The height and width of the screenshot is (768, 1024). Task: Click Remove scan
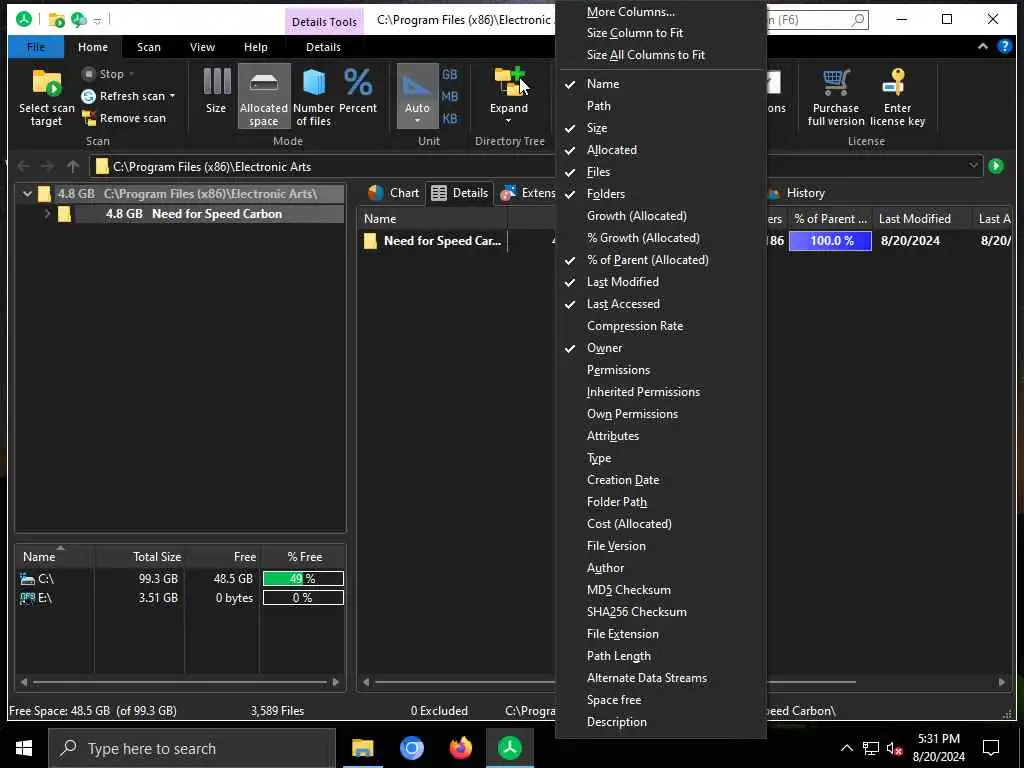pos(124,118)
